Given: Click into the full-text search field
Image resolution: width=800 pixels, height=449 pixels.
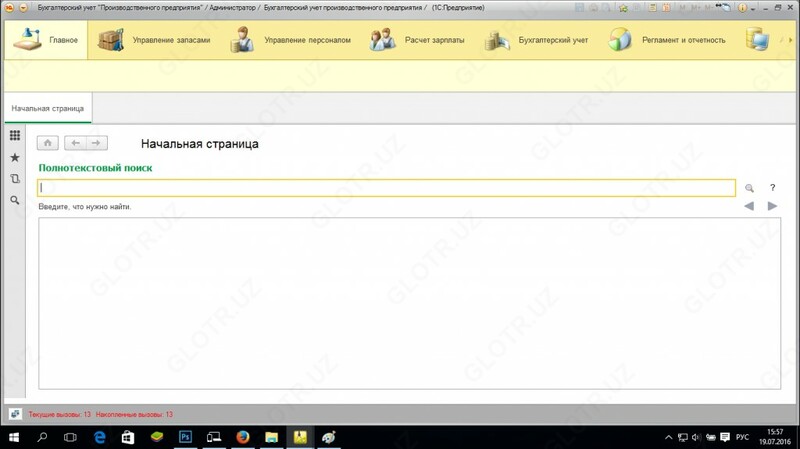Looking at the screenshot, I should coord(386,187).
